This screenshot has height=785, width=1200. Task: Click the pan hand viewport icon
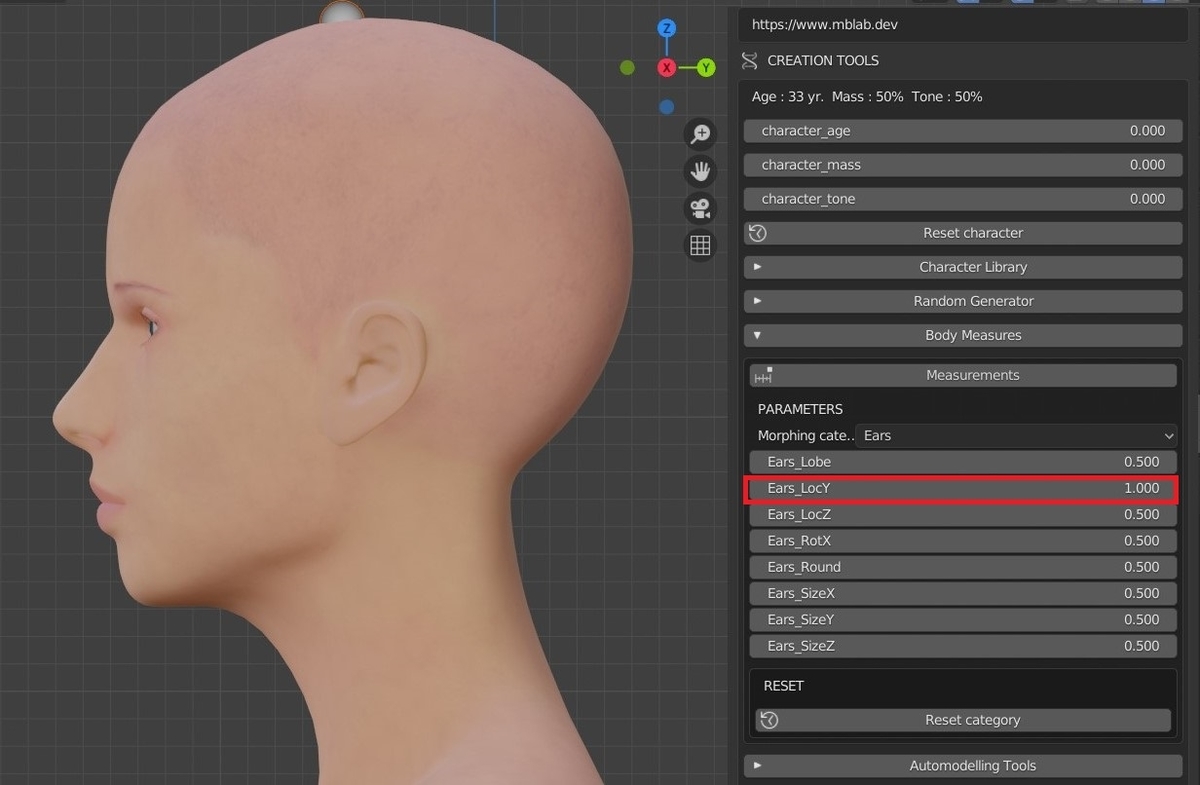(700, 171)
